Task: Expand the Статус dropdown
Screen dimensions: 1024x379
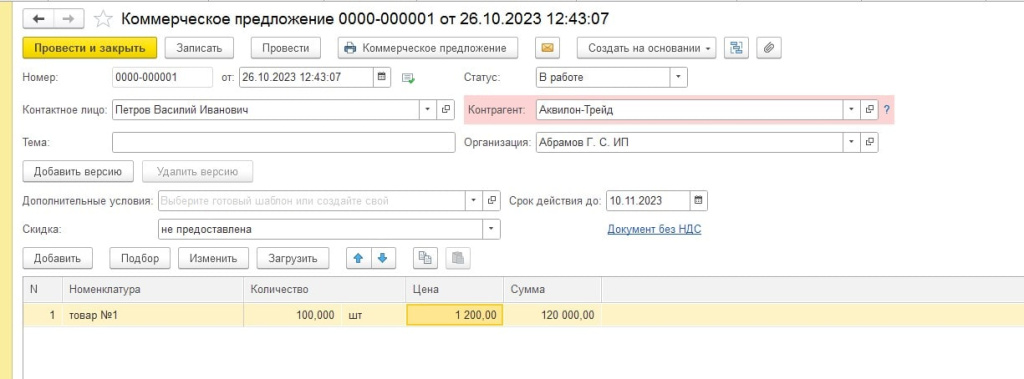Action: (x=678, y=77)
